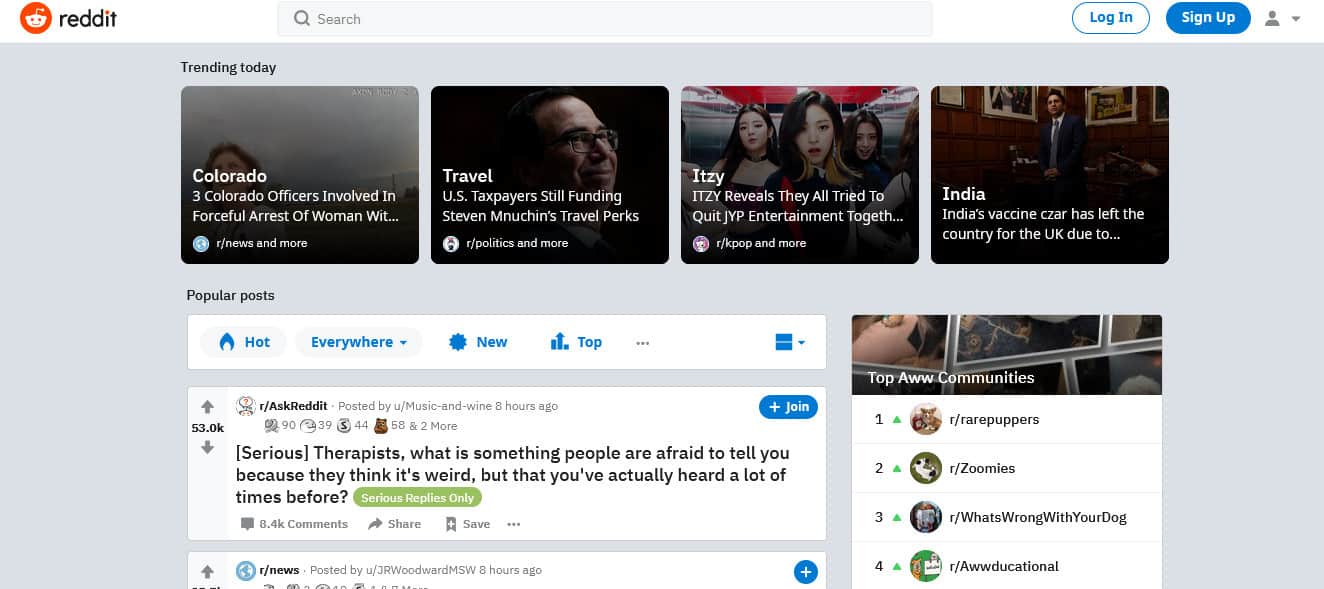1324x589 pixels.
Task: Select the New sort tab
Action: (x=478, y=342)
